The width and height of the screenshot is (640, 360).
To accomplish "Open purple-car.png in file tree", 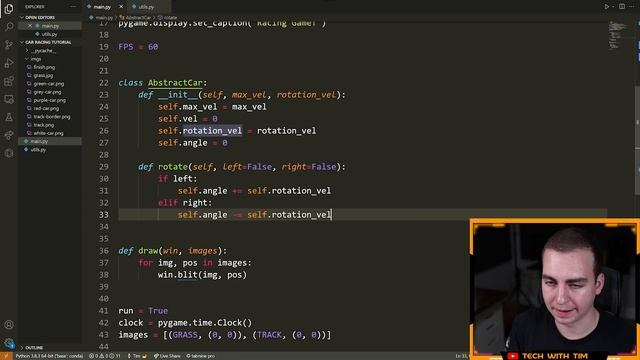I will point(49,100).
